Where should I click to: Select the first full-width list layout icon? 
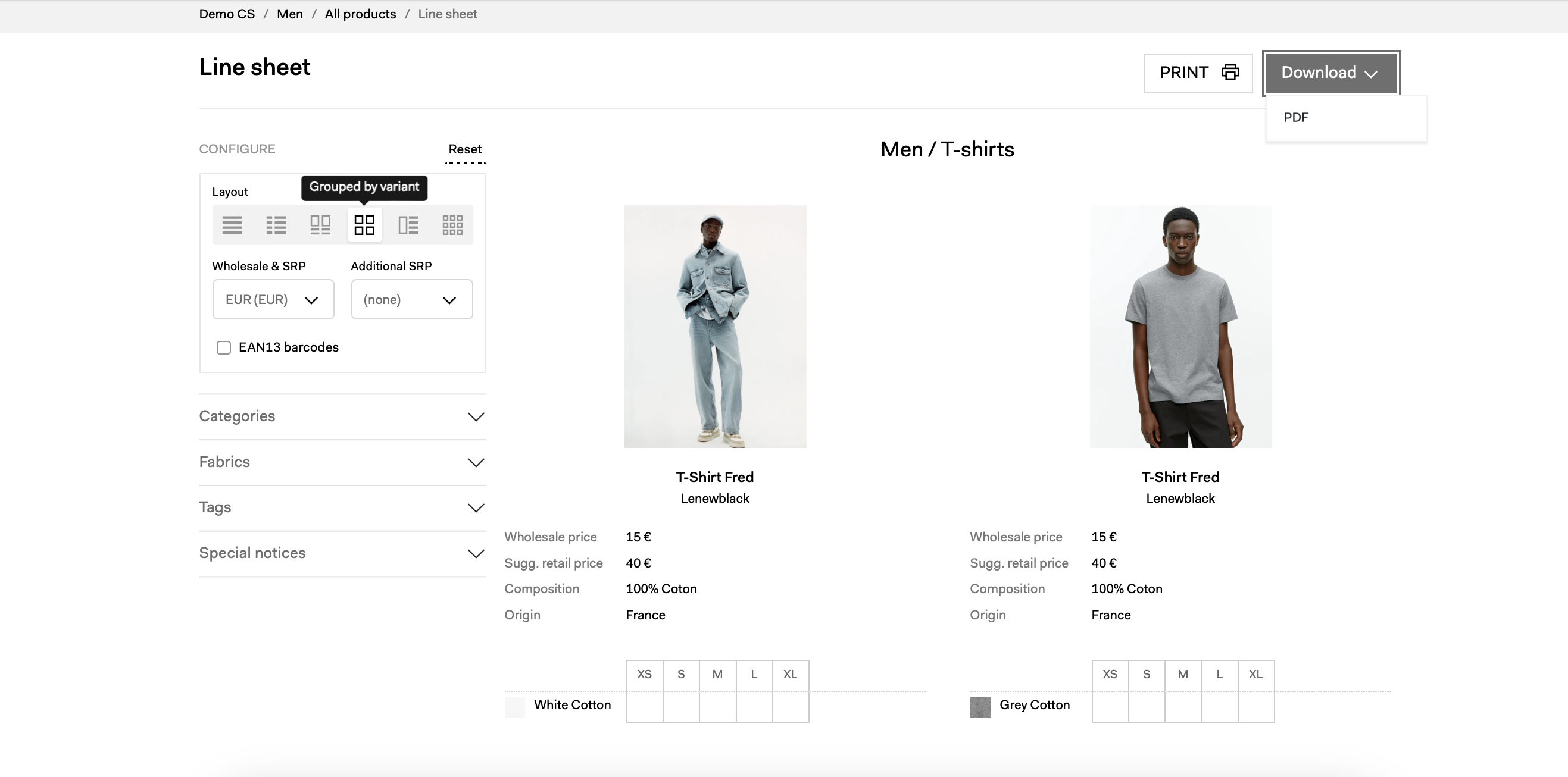[x=232, y=225]
